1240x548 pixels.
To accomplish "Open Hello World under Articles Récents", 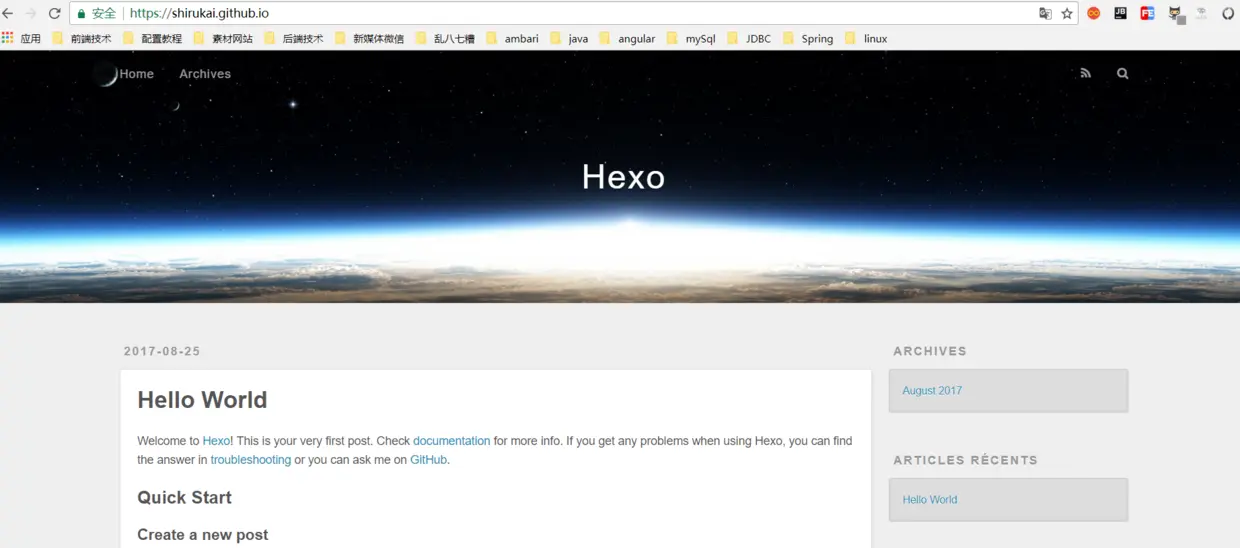I will point(930,500).
